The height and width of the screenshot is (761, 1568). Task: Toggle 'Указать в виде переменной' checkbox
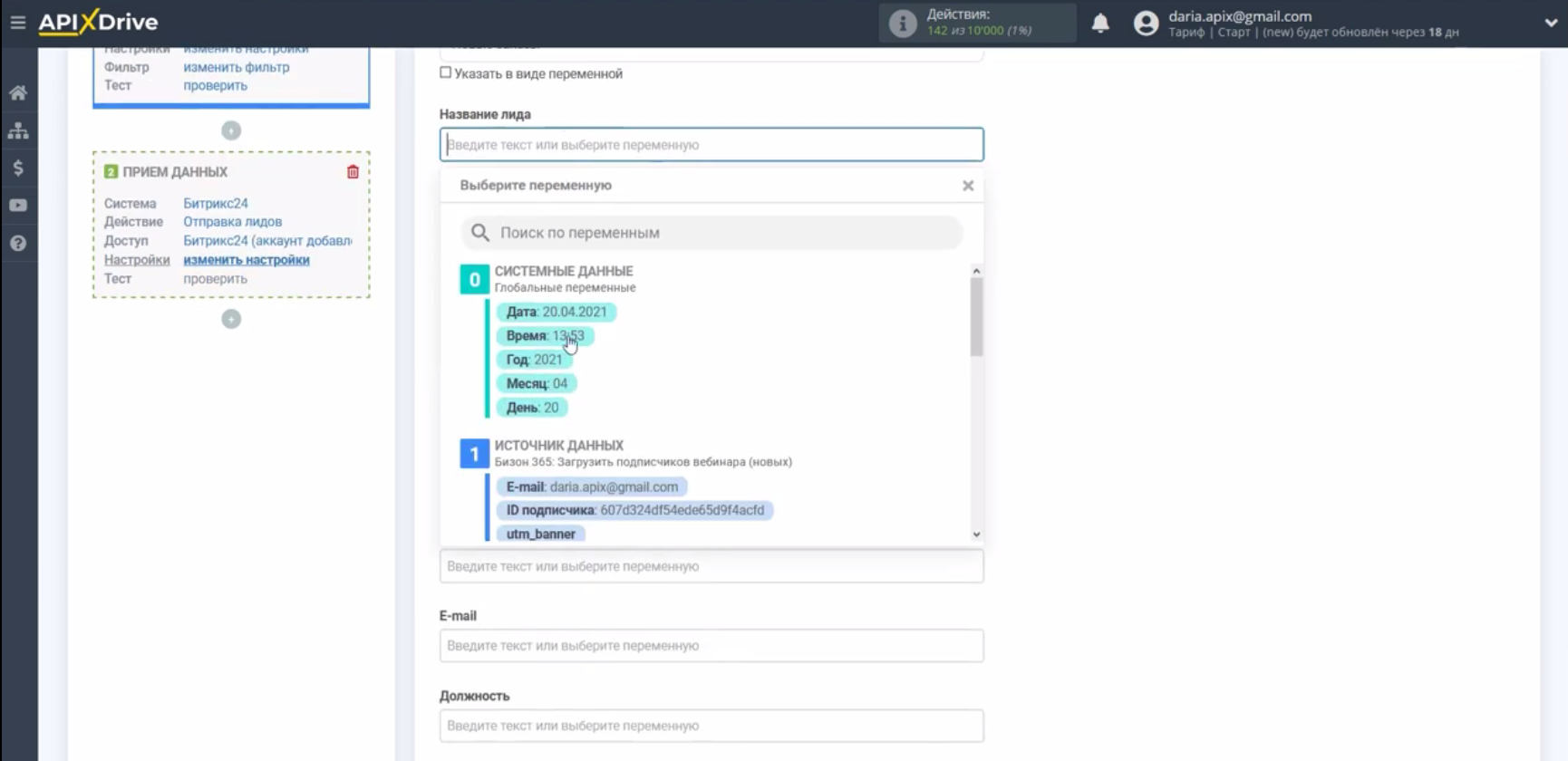coord(445,72)
